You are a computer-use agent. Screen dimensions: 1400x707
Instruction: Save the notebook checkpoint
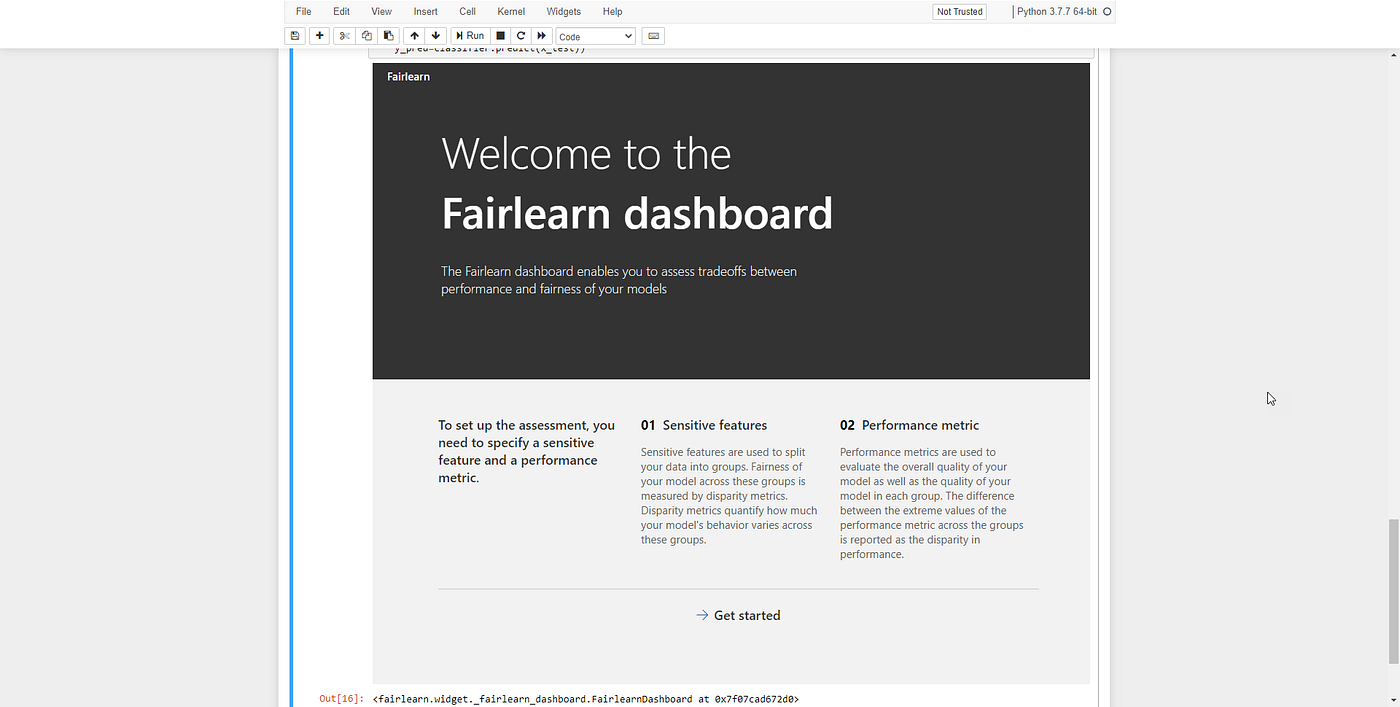click(294, 35)
